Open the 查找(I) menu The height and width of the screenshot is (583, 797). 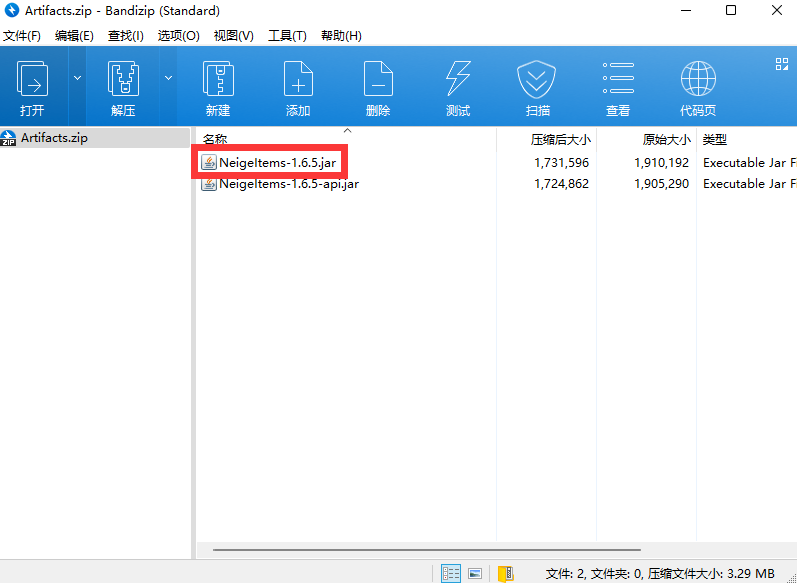126,36
